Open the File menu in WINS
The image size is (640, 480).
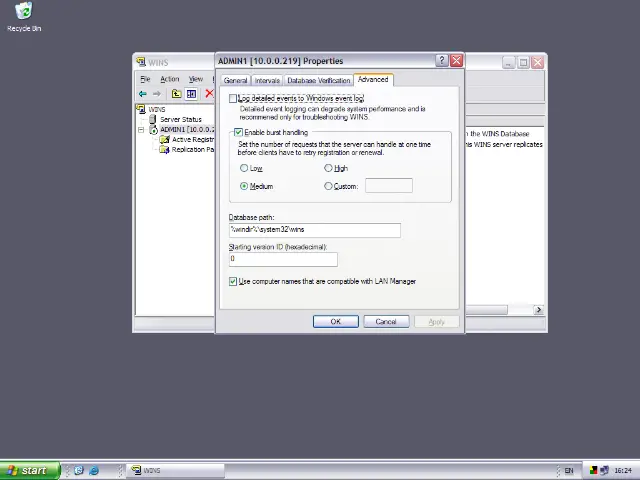[x=145, y=79]
